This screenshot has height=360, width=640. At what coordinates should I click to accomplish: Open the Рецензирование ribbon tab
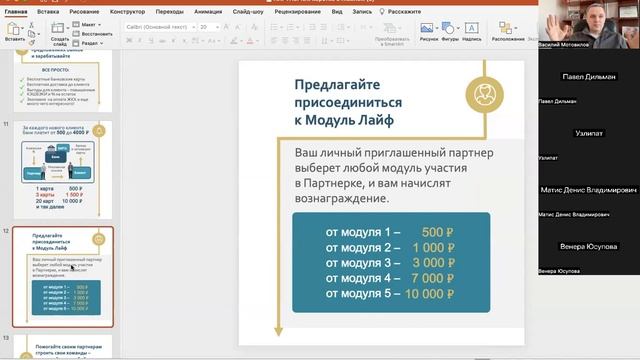tap(298, 12)
